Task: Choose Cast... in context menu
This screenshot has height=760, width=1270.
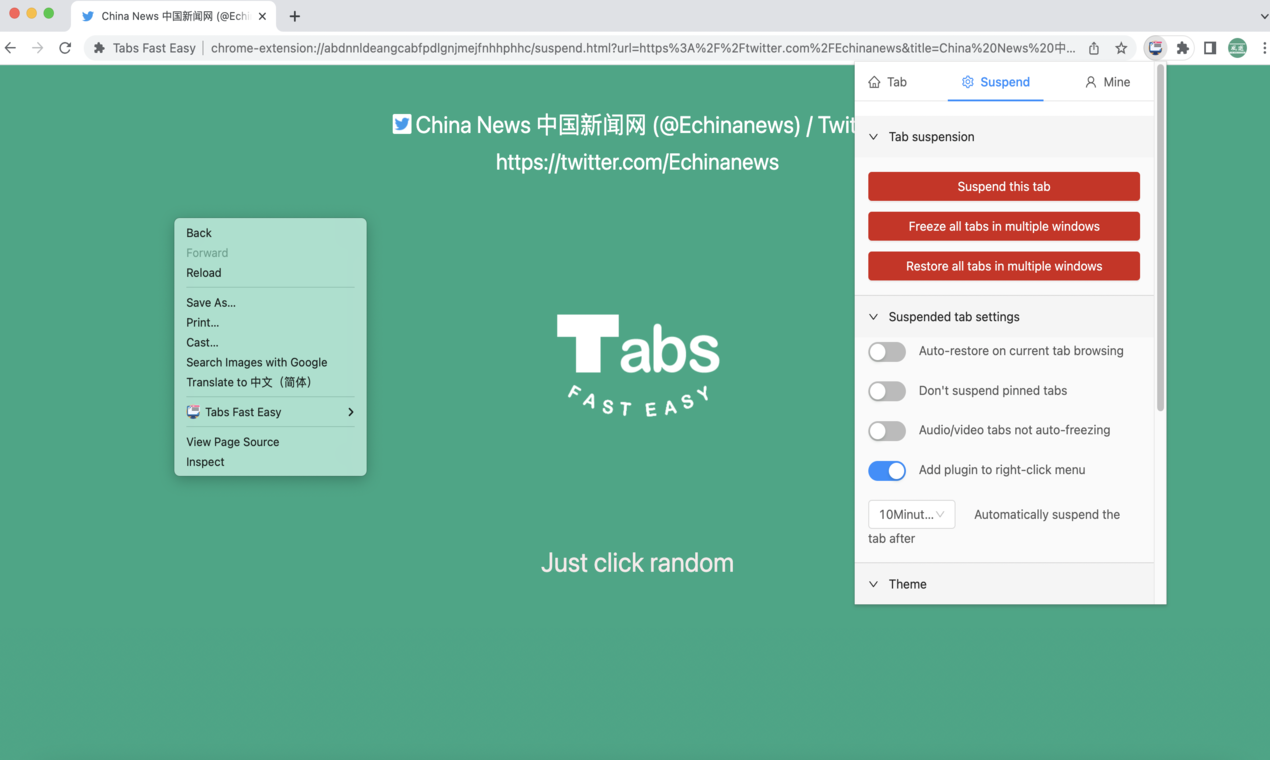Action: 270,343
